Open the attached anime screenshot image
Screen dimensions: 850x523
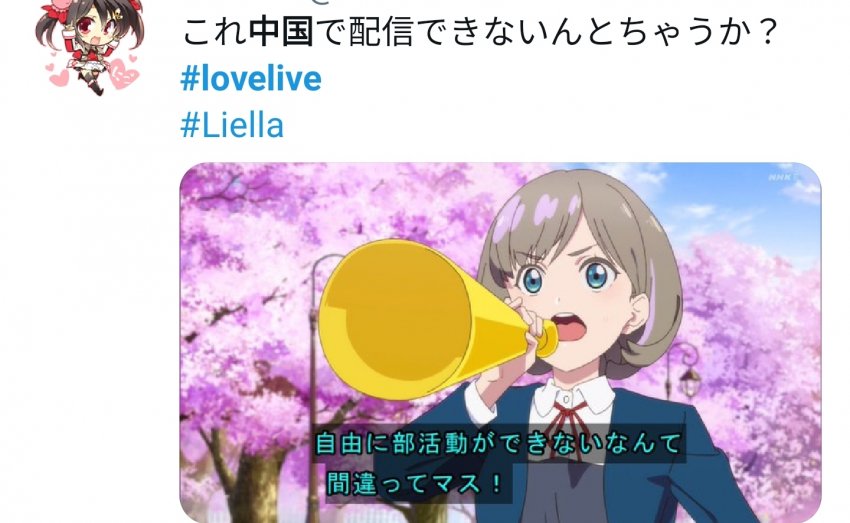(500, 343)
